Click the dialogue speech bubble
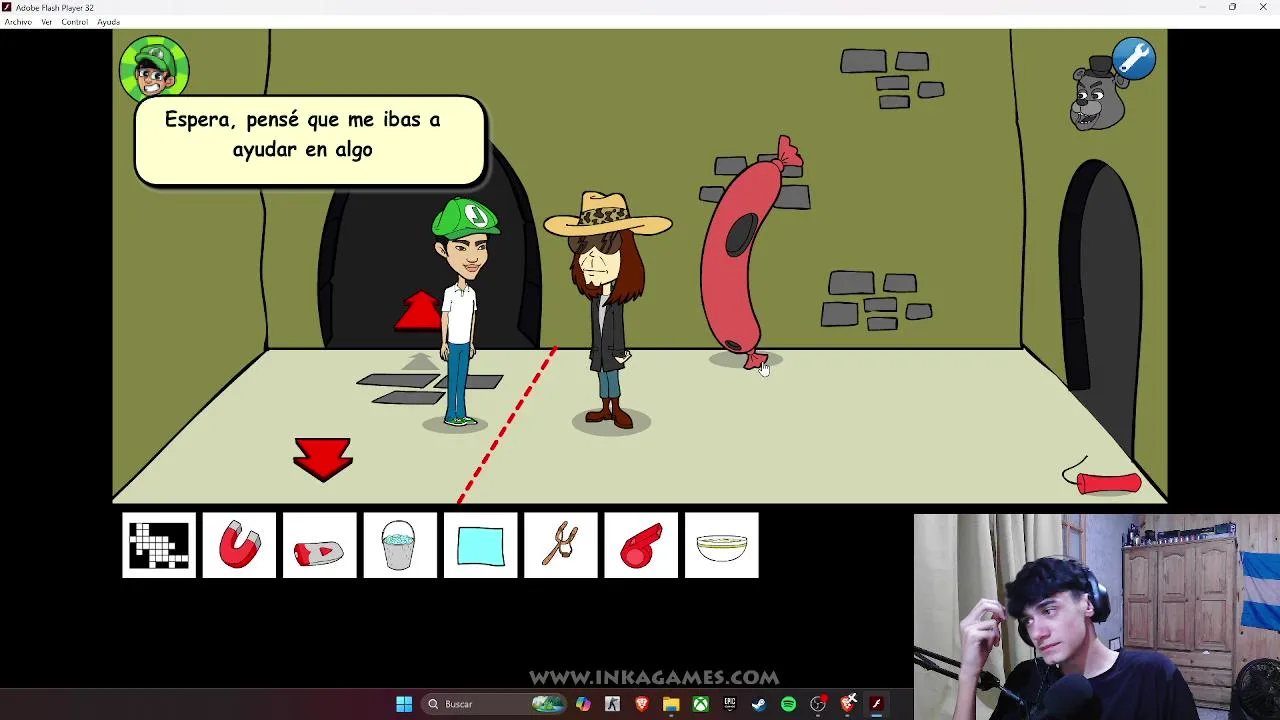Viewport: 1280px width, 720px height. (x=310, y=140)
